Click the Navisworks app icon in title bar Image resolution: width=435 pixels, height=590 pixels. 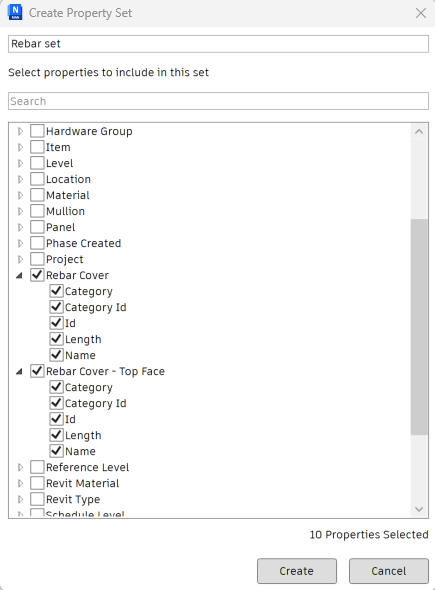coord(15,12)
